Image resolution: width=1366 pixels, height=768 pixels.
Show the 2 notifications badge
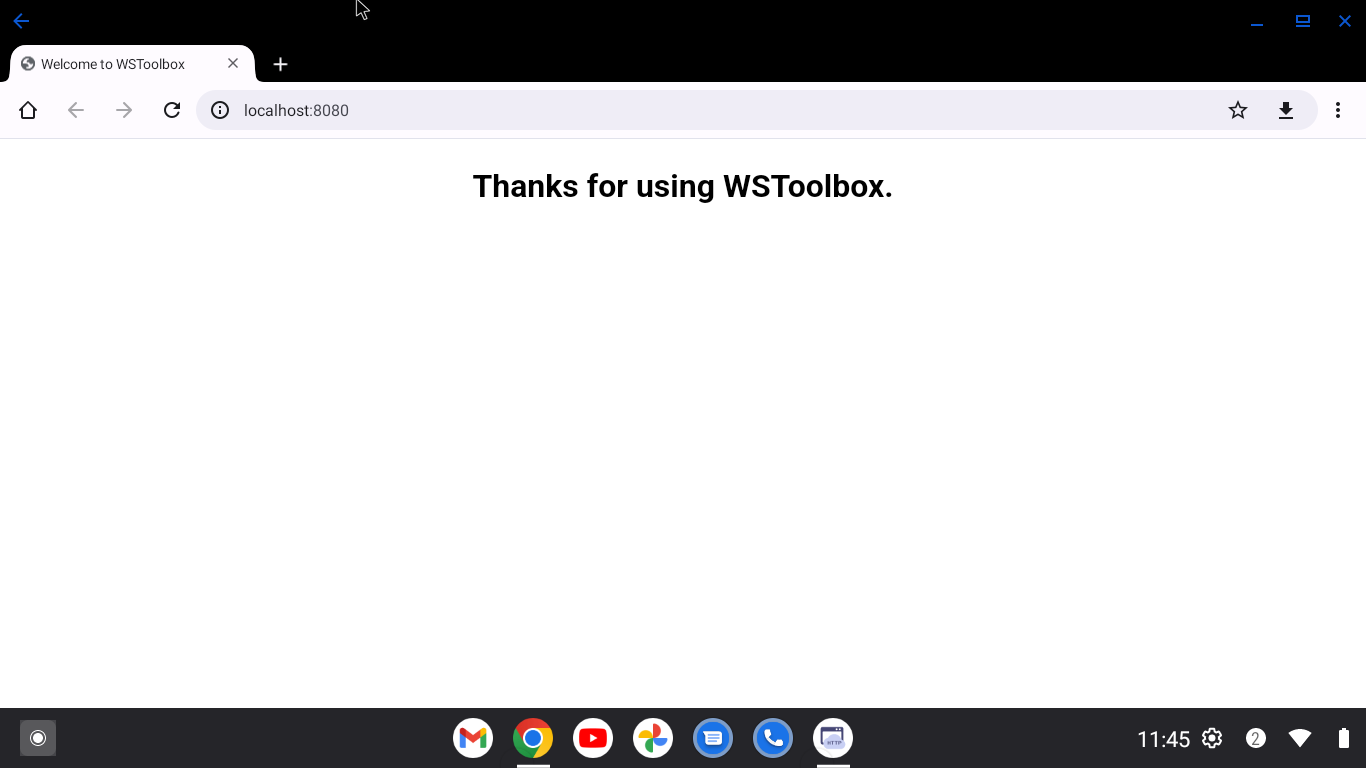[1256, 738]
